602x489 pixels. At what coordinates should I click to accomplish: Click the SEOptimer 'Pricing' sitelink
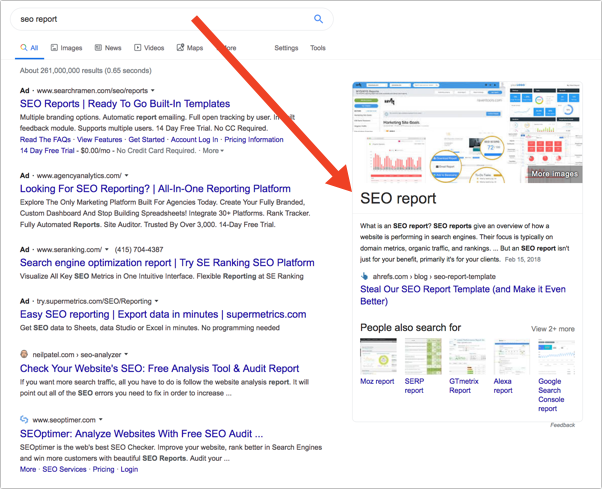tap(103, 469)
